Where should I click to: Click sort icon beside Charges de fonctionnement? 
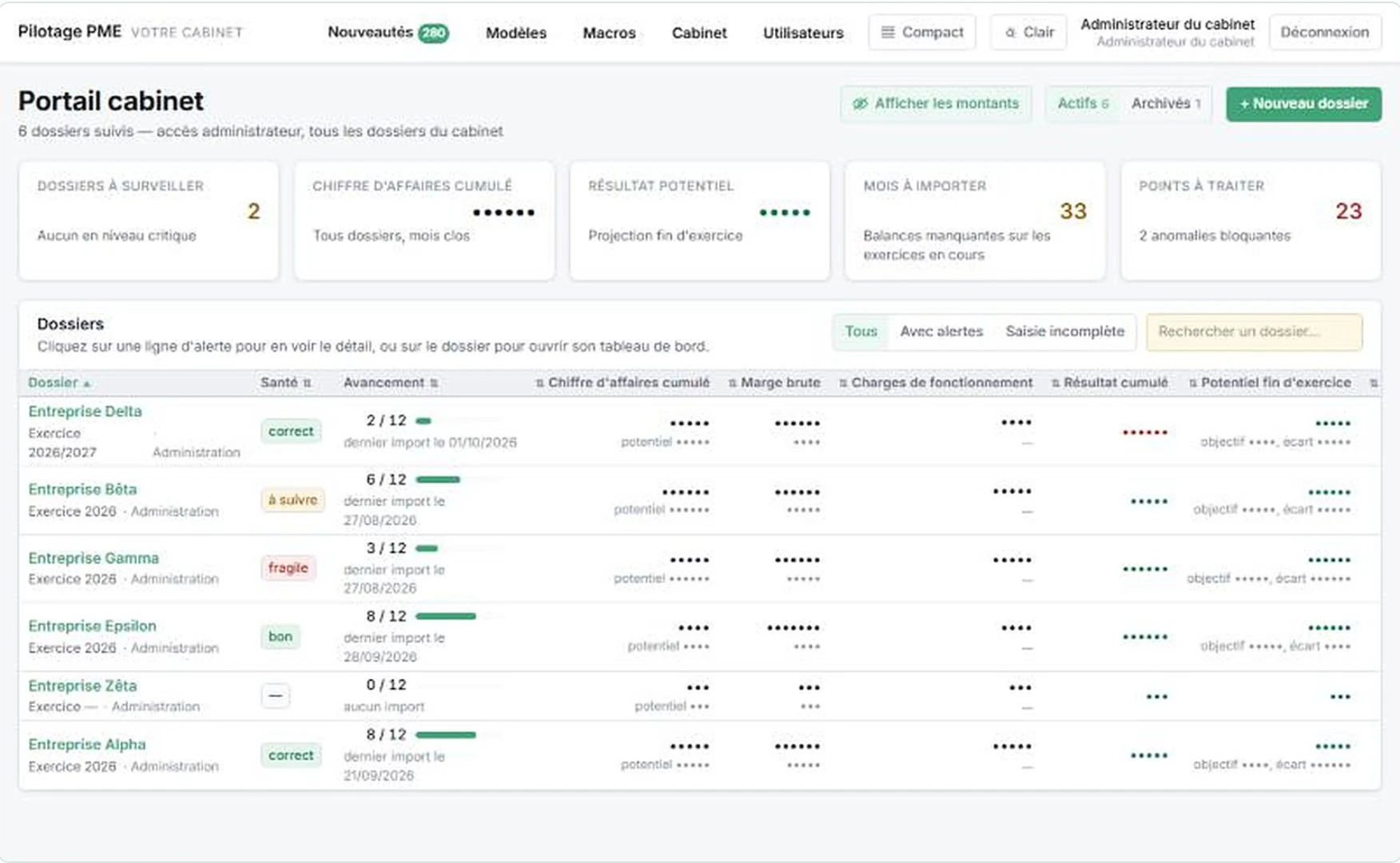pyautogui.click(x=843, y=384)
